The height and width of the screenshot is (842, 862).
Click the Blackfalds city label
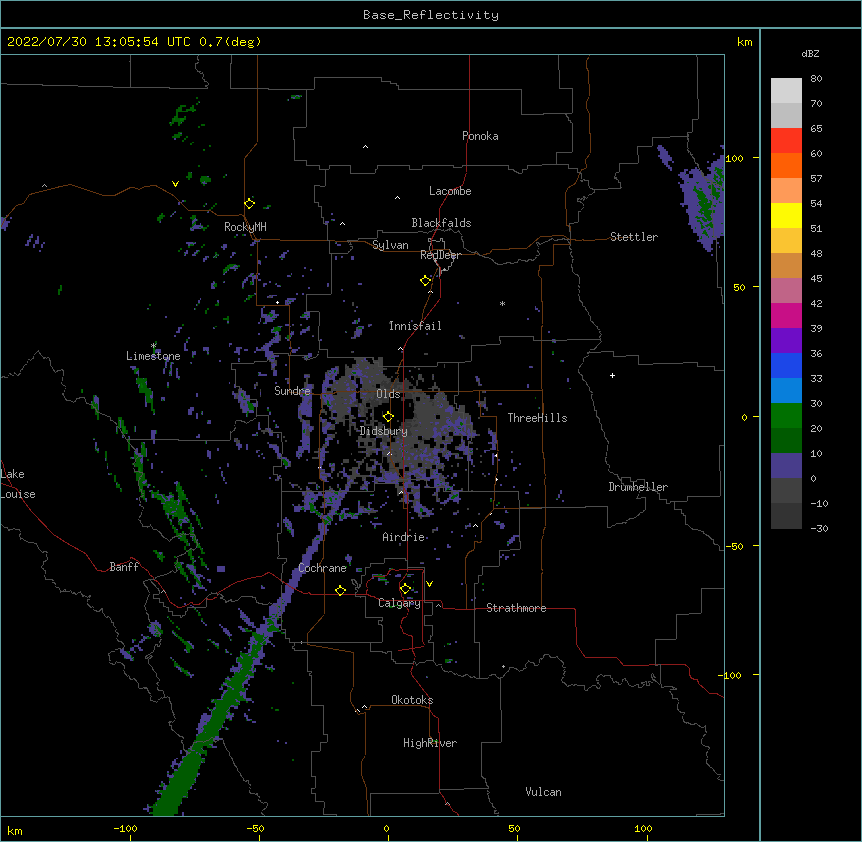tap(441, 223)
